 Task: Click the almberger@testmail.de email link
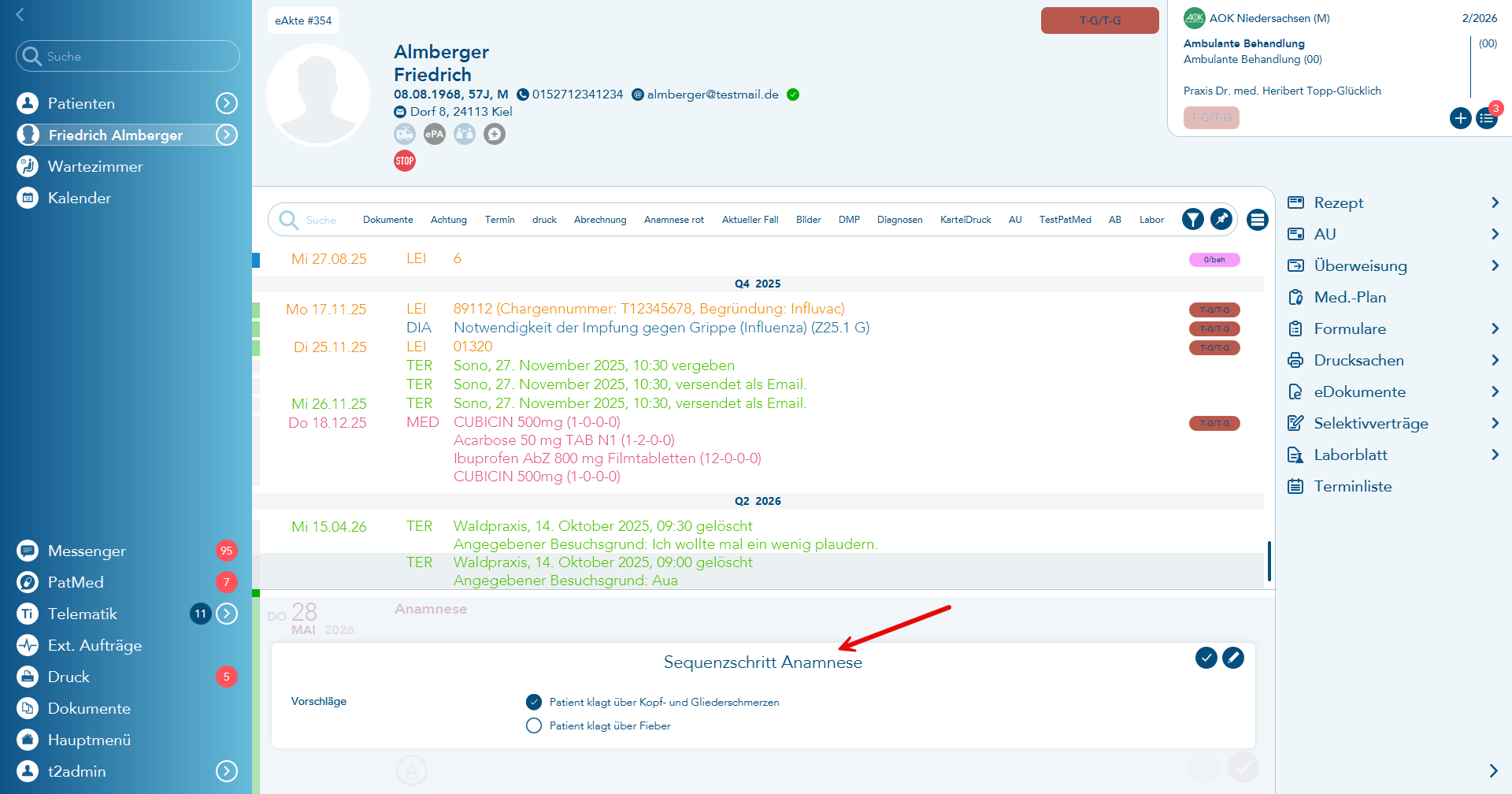point(713,95)
